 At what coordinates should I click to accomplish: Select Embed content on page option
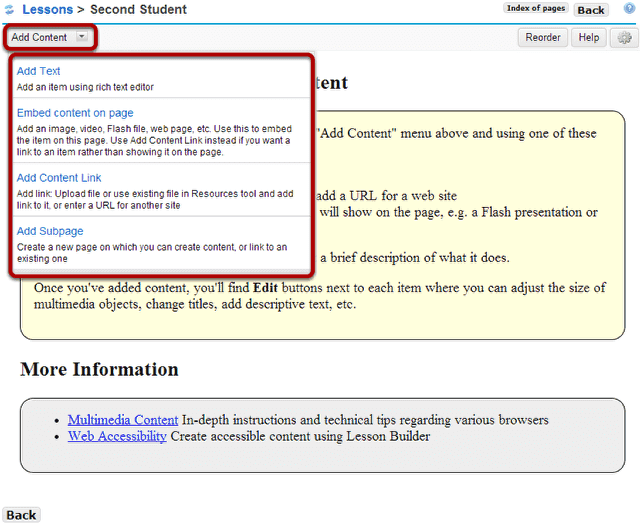[75, 113]
